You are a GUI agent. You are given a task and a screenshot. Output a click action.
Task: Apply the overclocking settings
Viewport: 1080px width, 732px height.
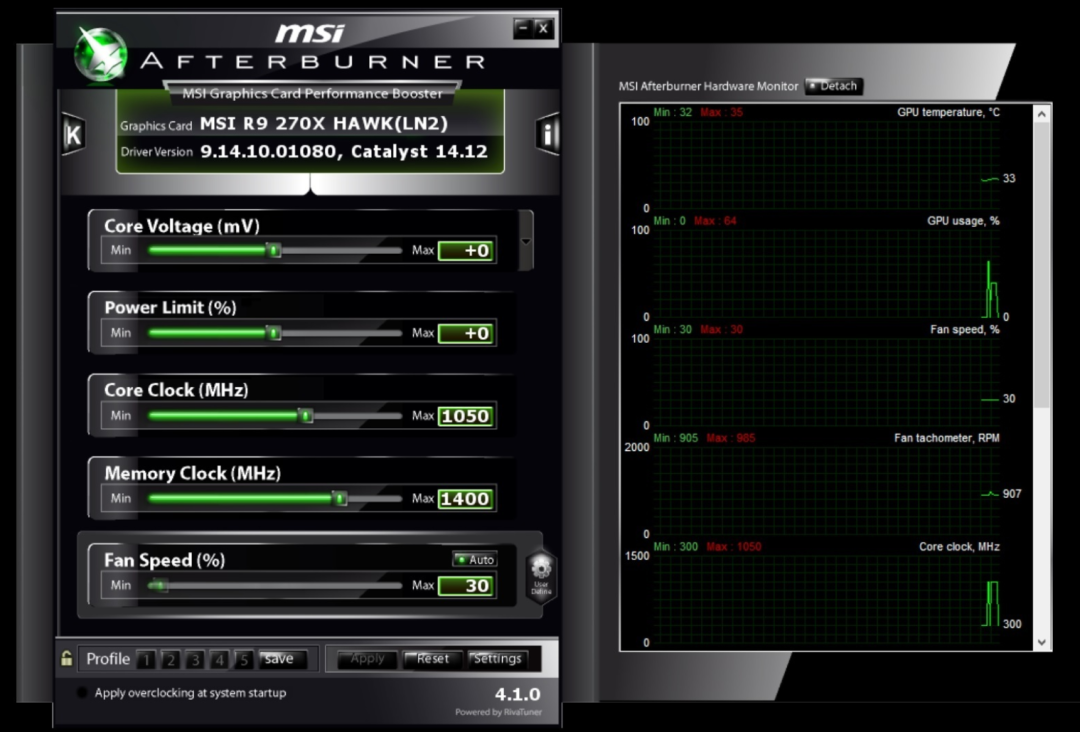(x=367, y=659)
